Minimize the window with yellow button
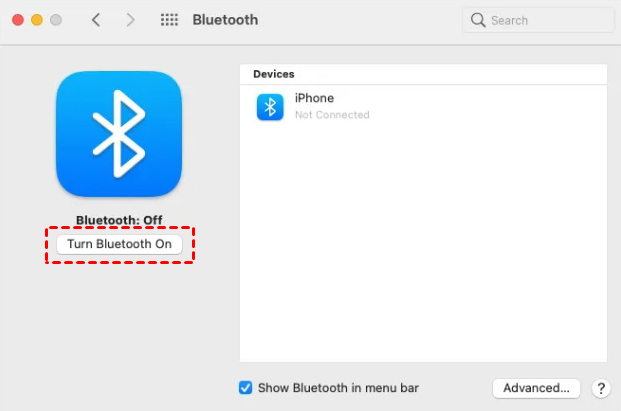This screenshot has width=621, height=411. click(x=37, y=20)
